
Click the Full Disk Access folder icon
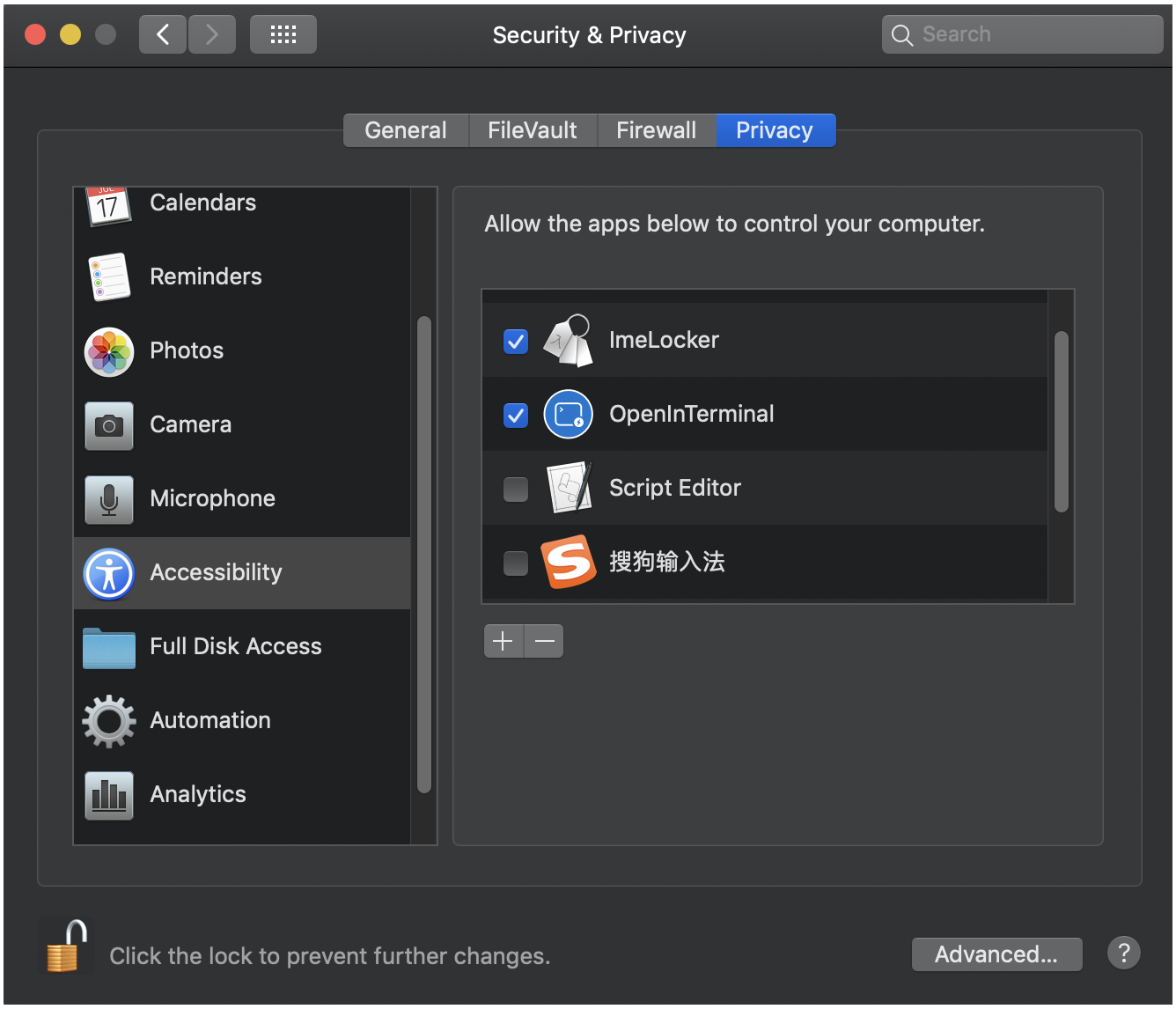click(x=109, y=648)
